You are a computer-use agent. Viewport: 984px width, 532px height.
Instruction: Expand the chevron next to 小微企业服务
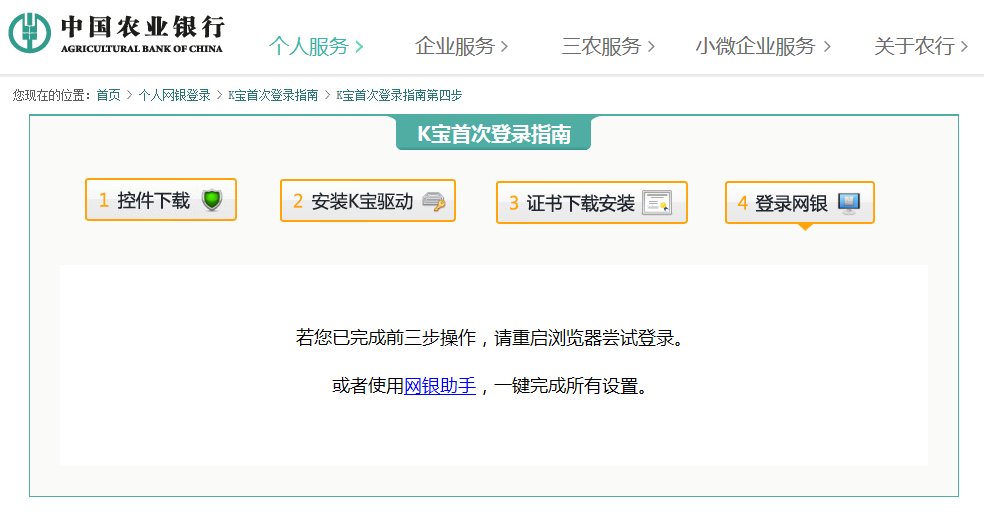coord(826,46)
